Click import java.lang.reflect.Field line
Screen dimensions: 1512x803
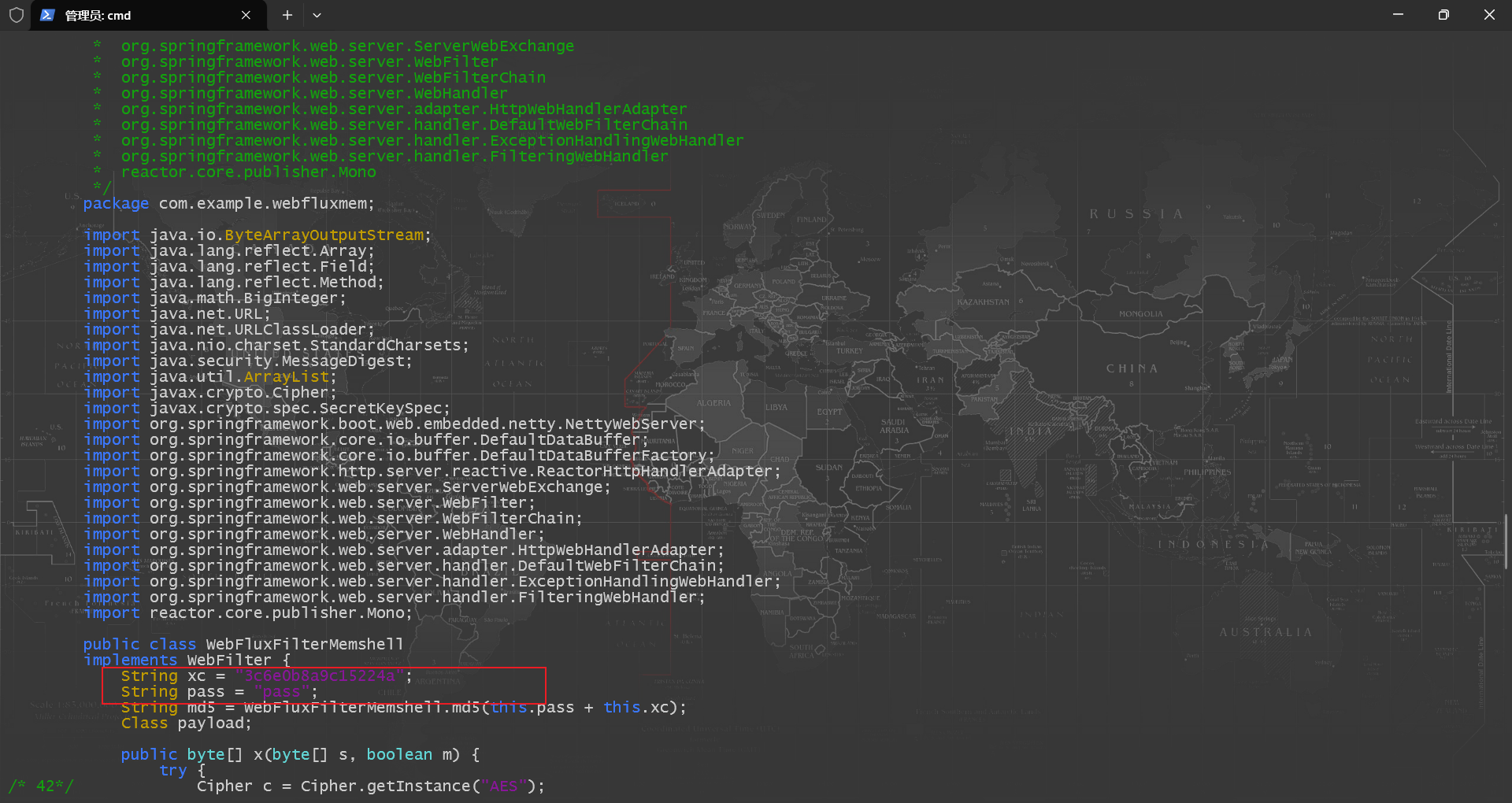click(229, 267)
